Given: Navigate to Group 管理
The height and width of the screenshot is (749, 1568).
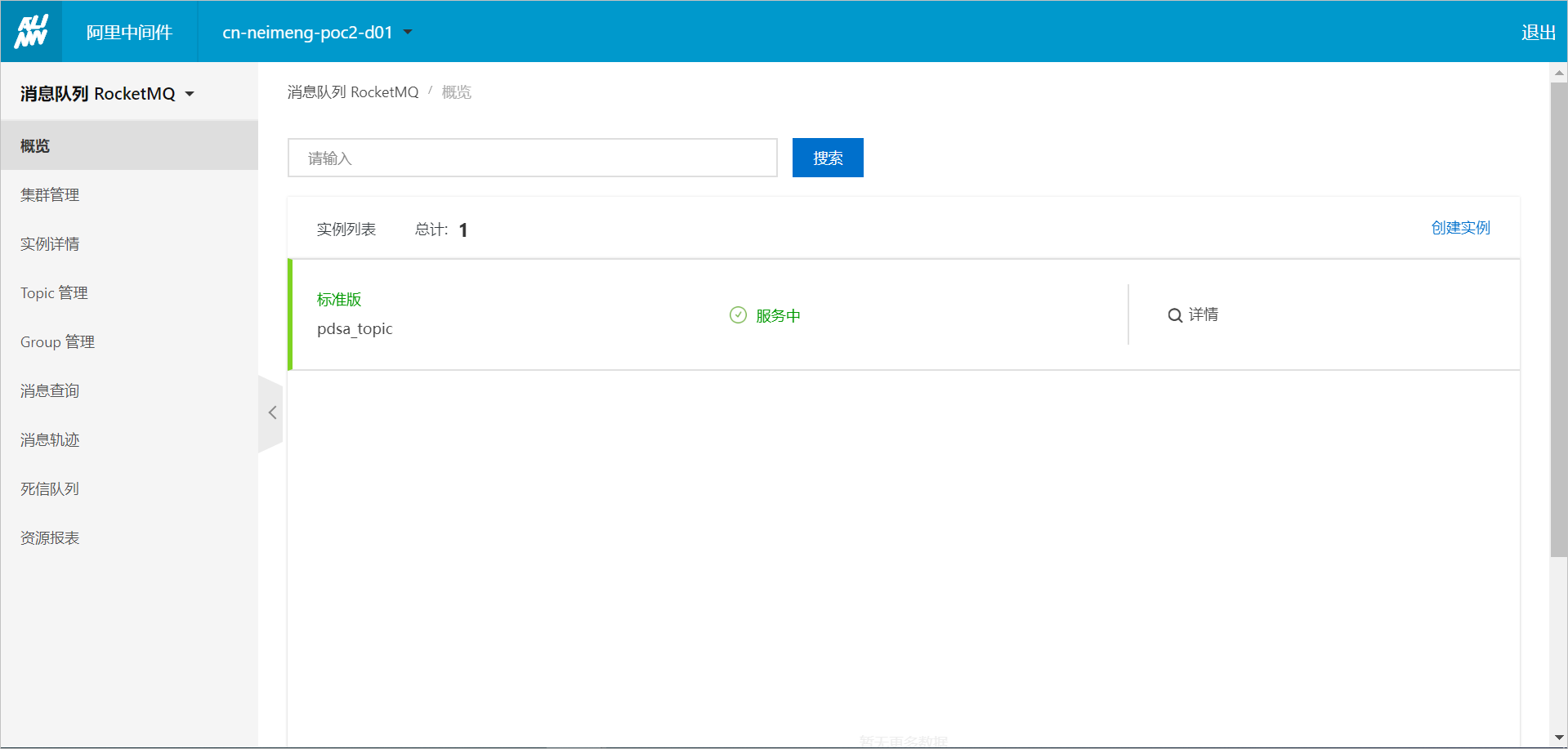Looking at the screenshot, I should (x=129, y=341).
